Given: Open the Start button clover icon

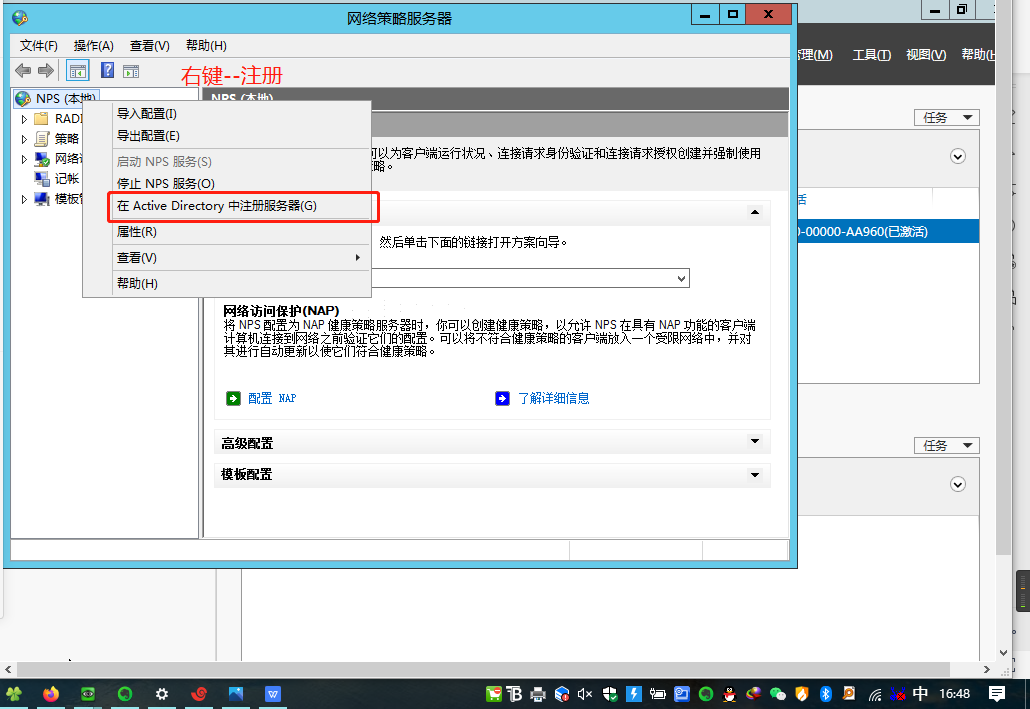Looking at the screenshot, I should pos(14,694).
